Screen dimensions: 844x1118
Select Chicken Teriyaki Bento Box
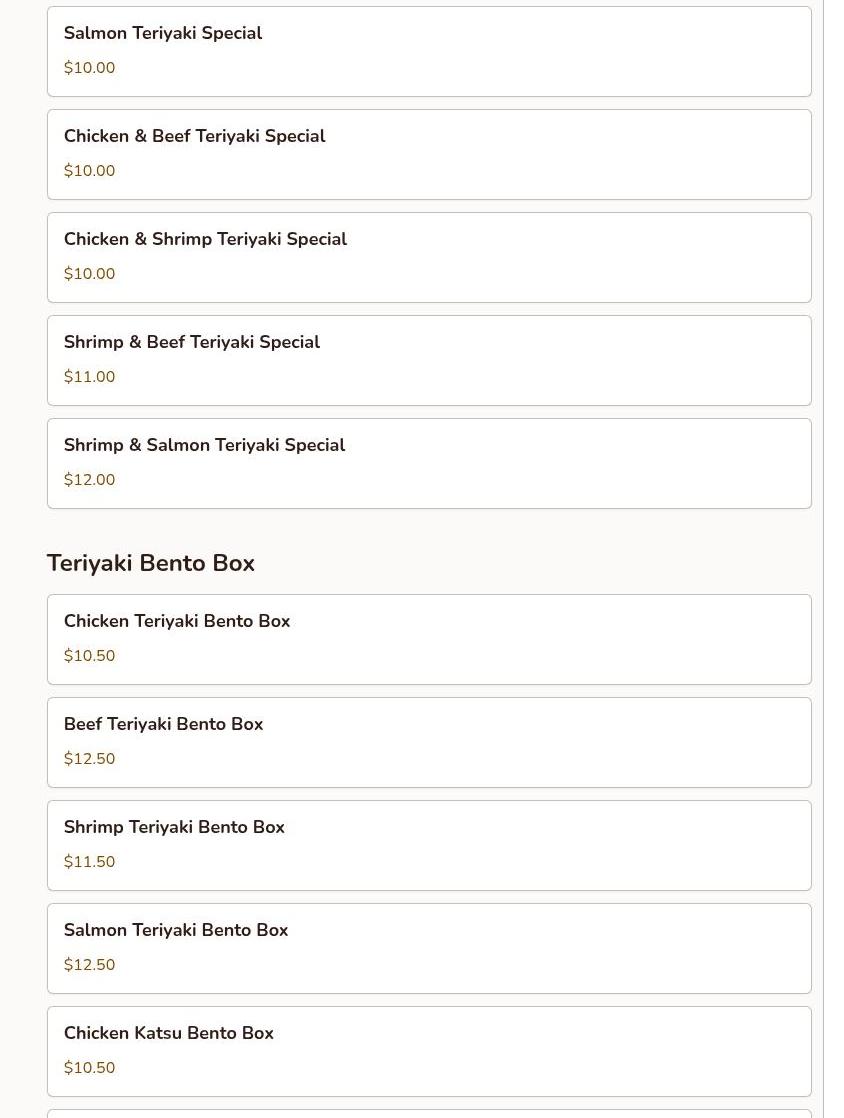click(x=428, y=639)
